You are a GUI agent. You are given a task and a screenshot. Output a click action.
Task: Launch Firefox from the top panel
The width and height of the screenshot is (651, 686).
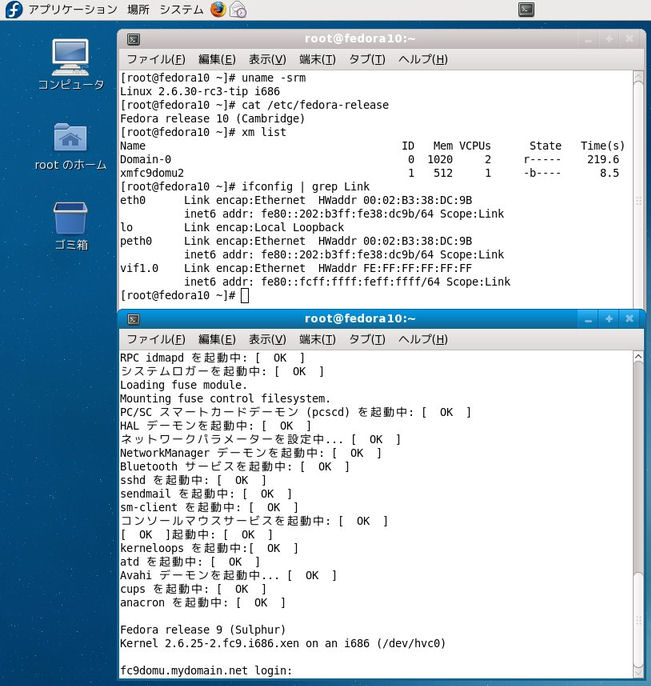click(218, 9)
